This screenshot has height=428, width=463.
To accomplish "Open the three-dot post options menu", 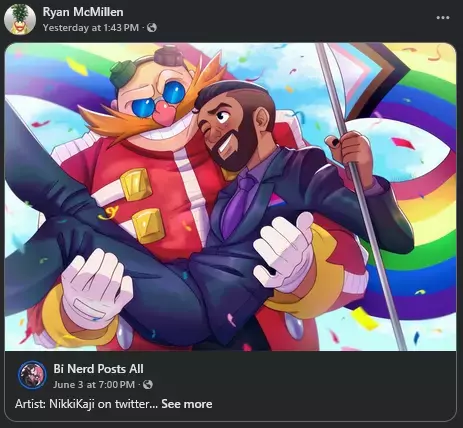I will [x=443, y=18].
